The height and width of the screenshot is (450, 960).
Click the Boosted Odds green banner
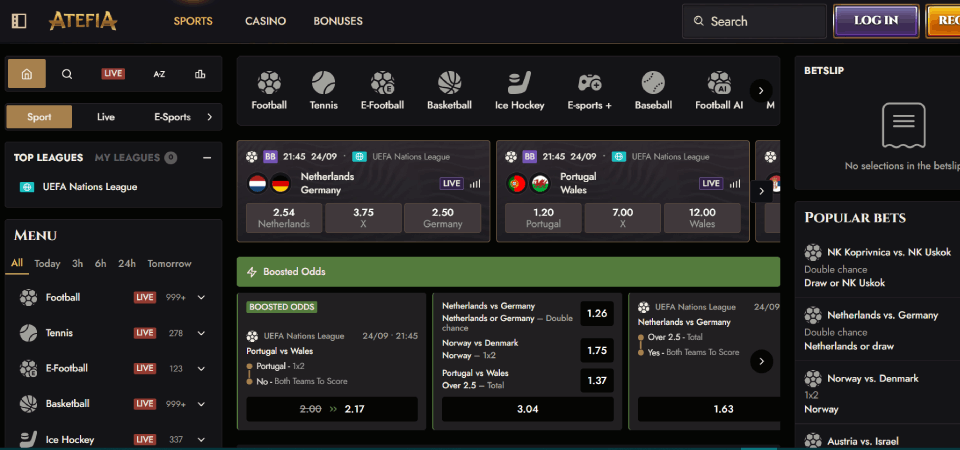(508, 272)
